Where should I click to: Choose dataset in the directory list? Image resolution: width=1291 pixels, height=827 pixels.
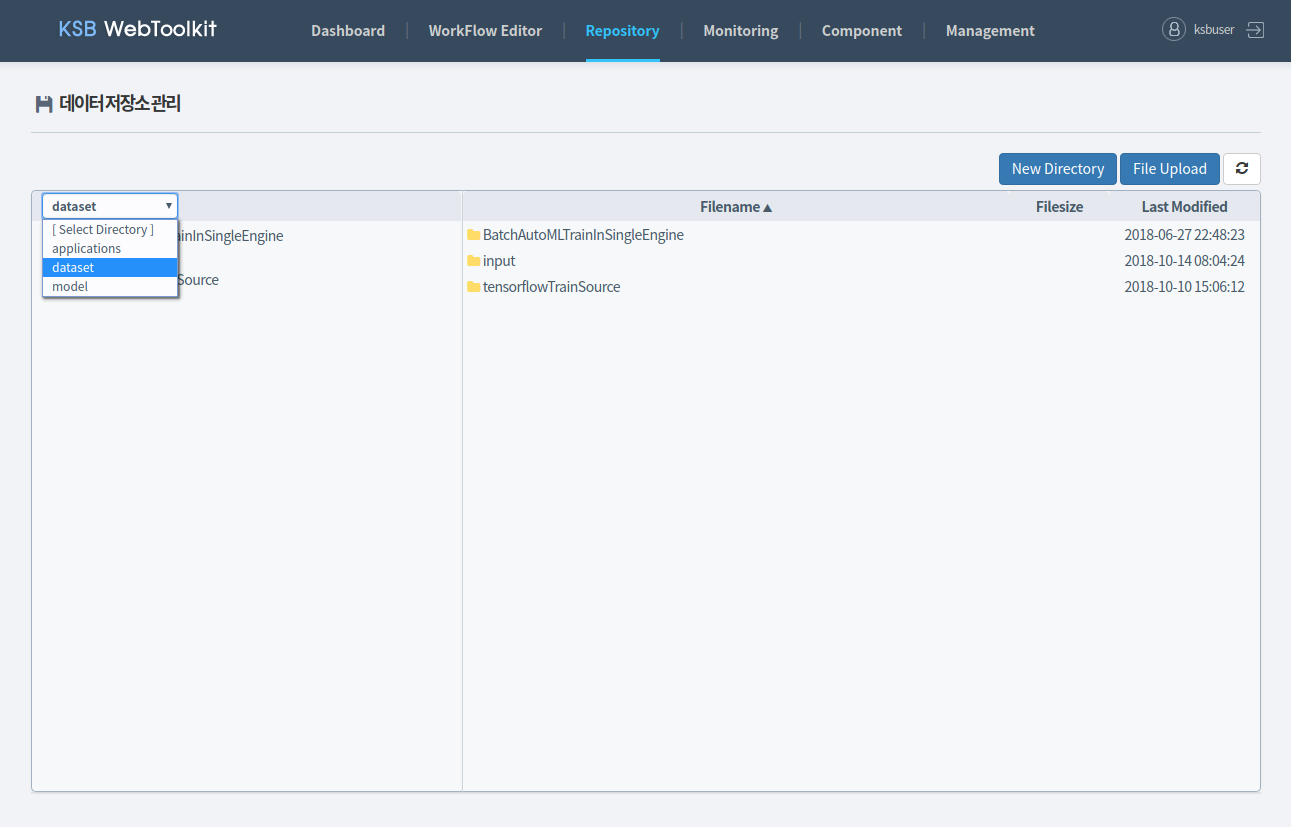[110, 268]
